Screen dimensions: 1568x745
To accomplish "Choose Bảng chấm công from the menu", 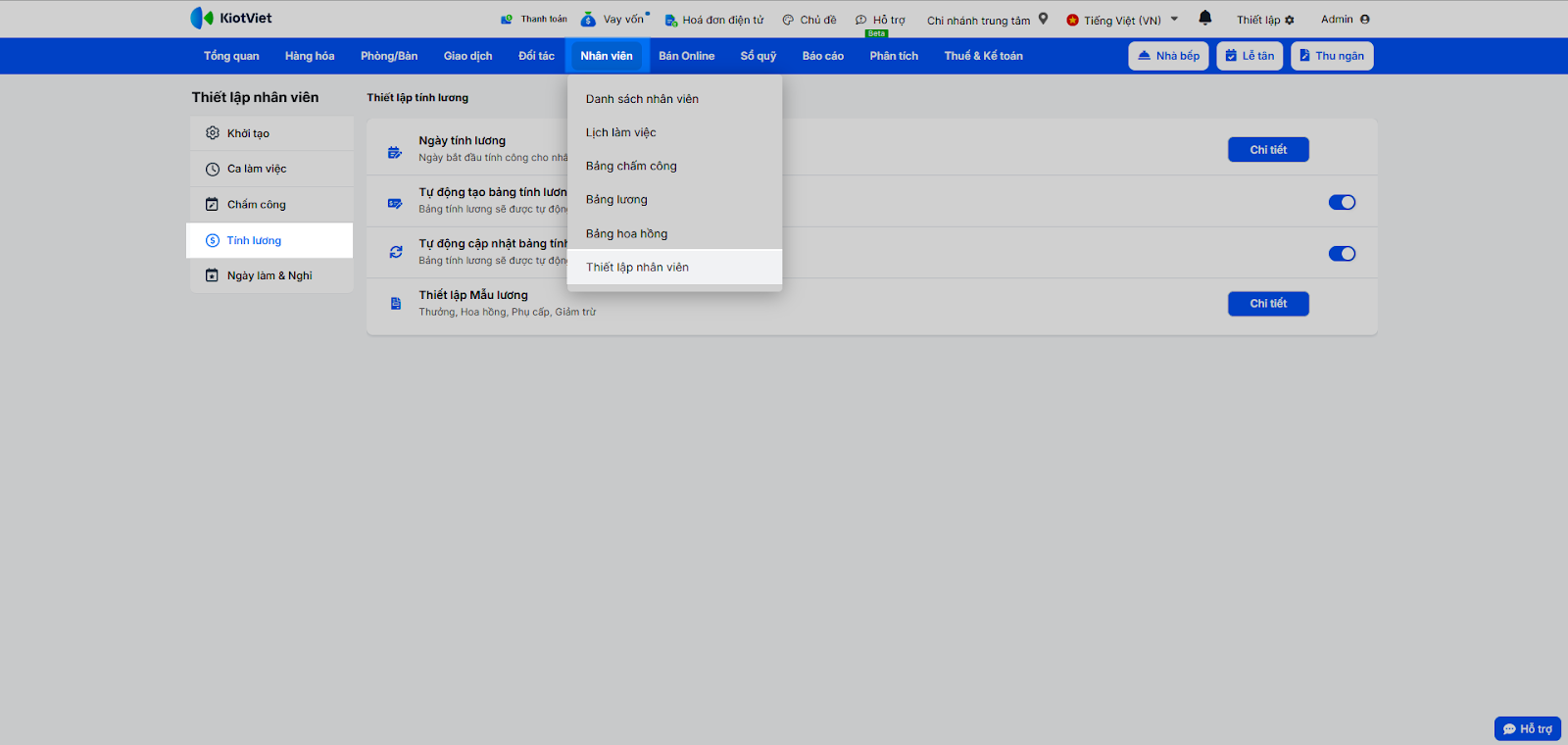I will click(x=674, y=166).
